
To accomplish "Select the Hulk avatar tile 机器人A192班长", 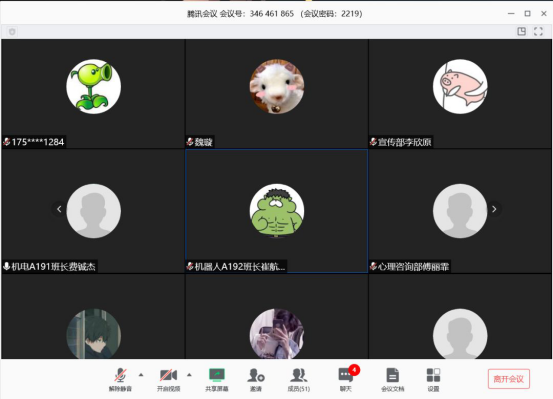I will 276,211.
